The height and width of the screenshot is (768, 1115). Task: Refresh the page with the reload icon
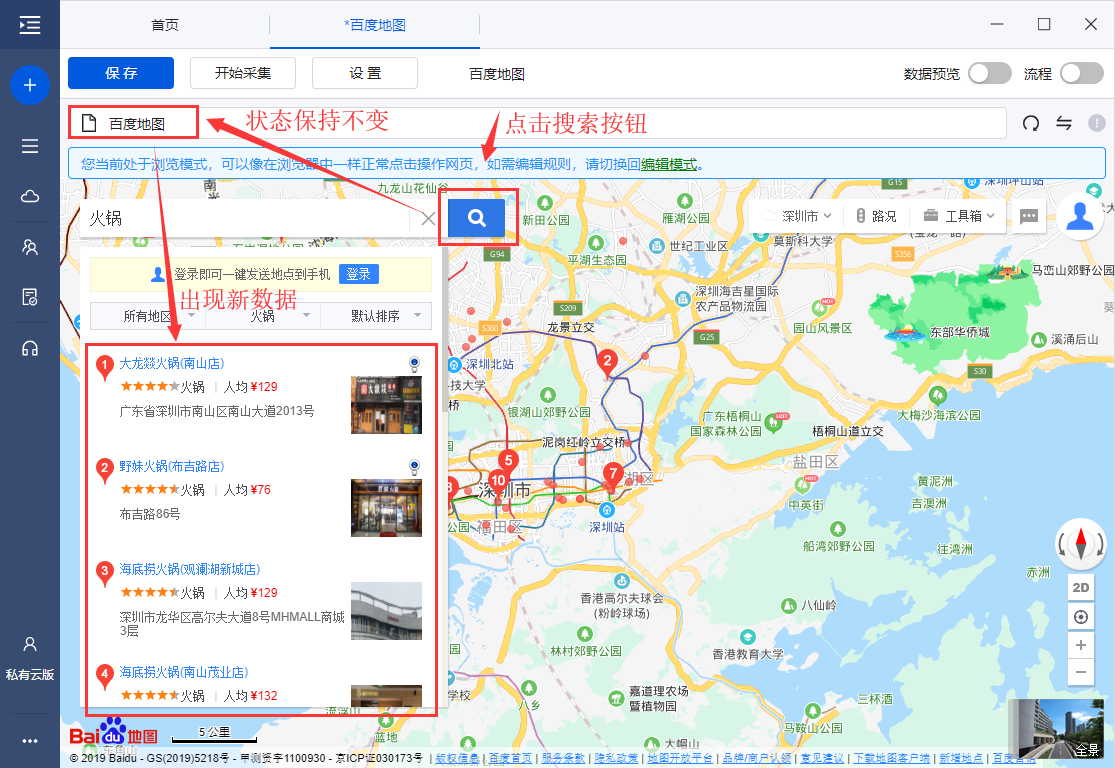pos(1030,124)
